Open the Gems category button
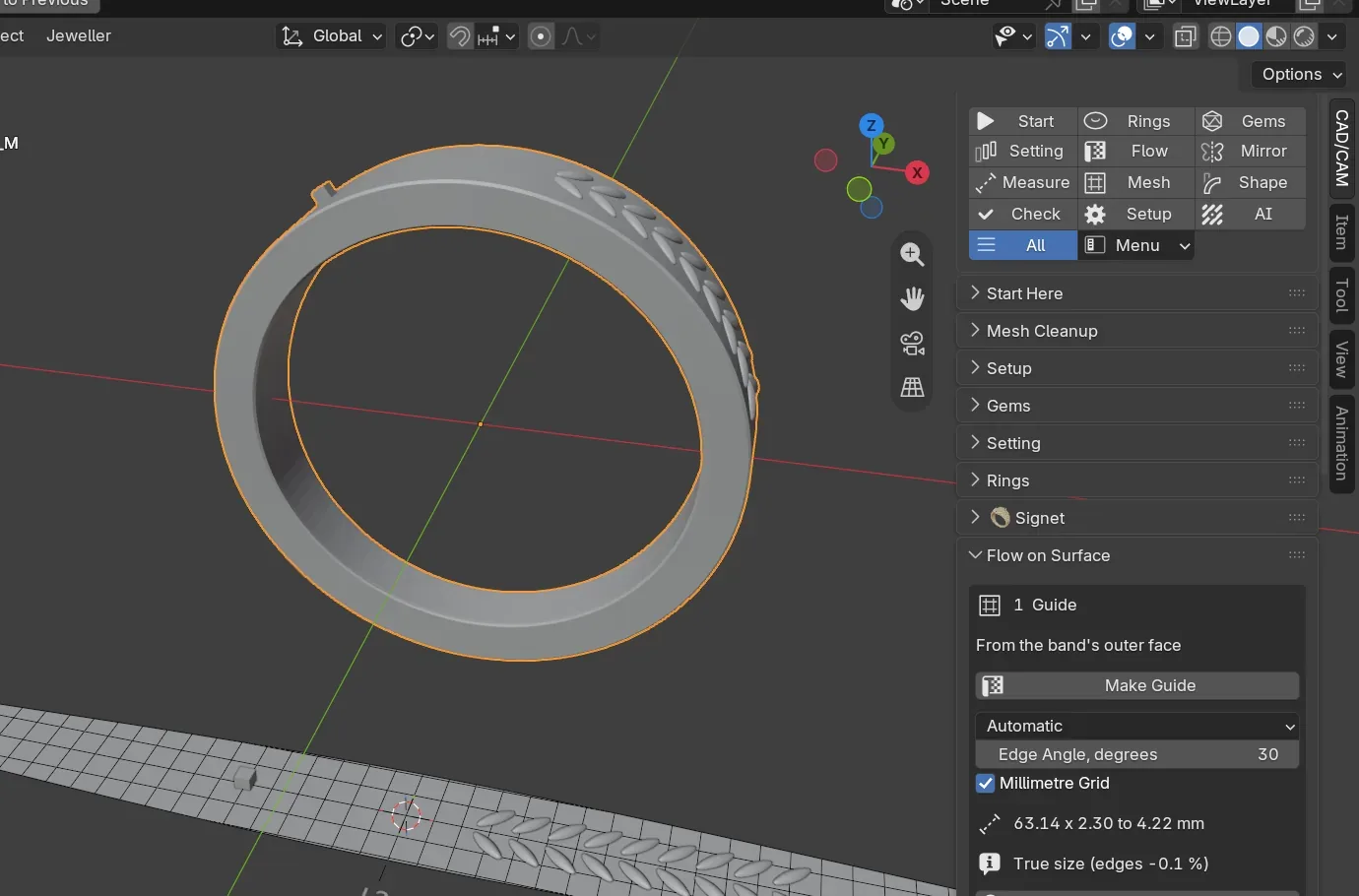Image resolution: width=1359 pixels, height=896 pixels. click(x=1251, y=121)
